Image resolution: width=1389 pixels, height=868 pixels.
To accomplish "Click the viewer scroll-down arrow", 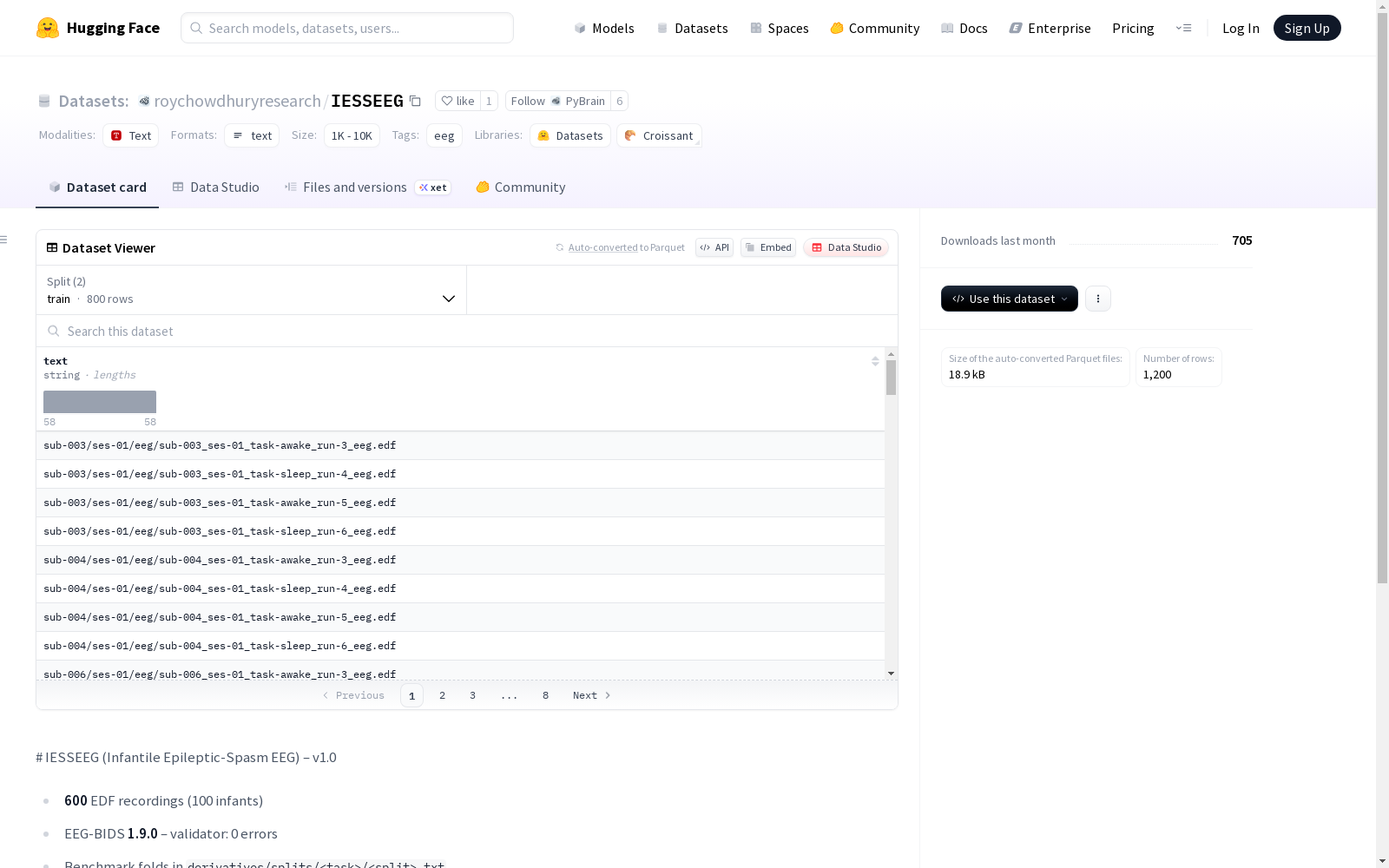I will (x=891, y=674).
